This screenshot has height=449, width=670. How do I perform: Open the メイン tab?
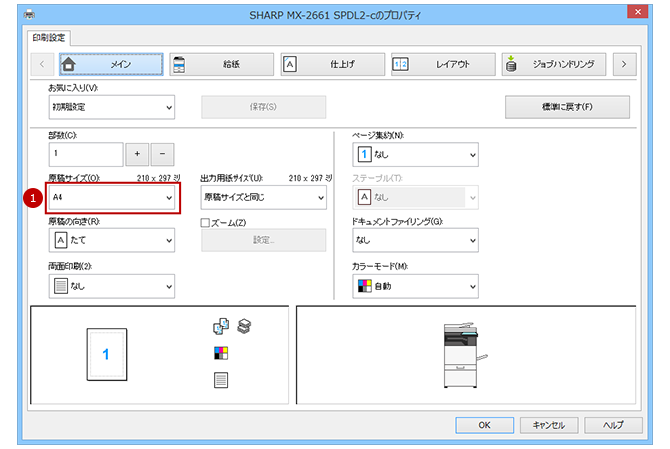pyautogui.click(x=111, y=65)
